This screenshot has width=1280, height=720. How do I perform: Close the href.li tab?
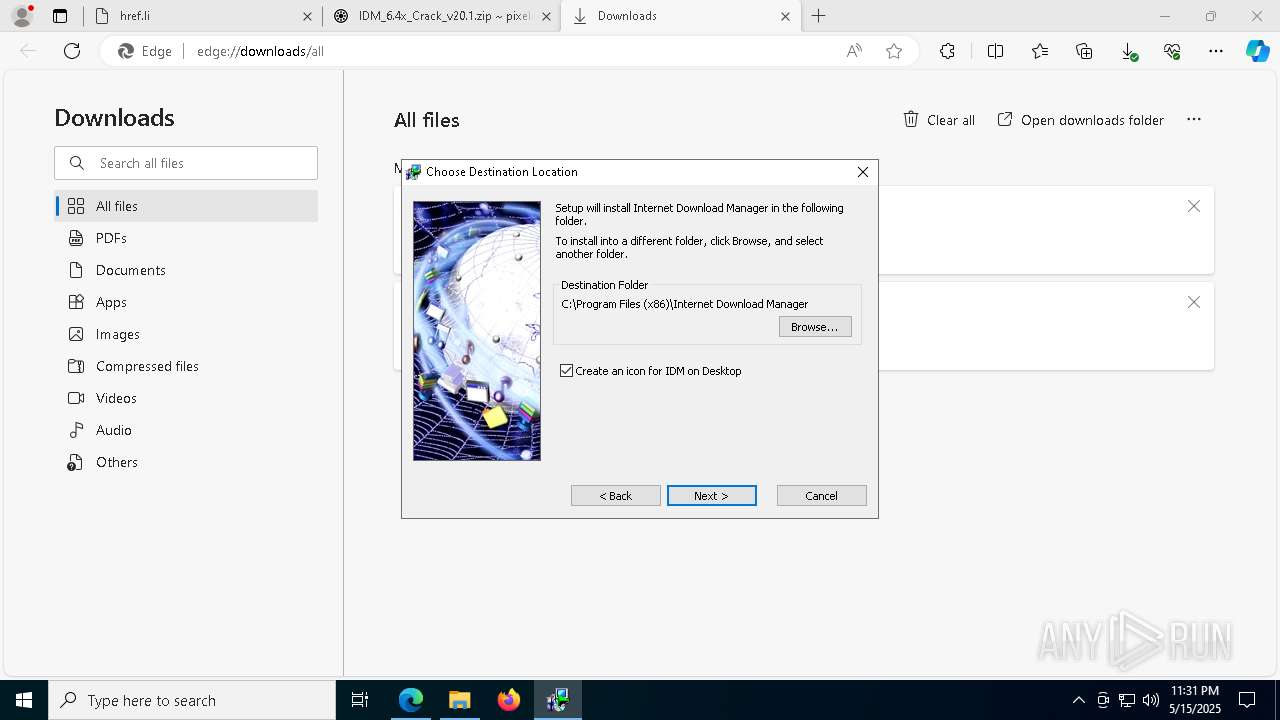coord(307,16)
